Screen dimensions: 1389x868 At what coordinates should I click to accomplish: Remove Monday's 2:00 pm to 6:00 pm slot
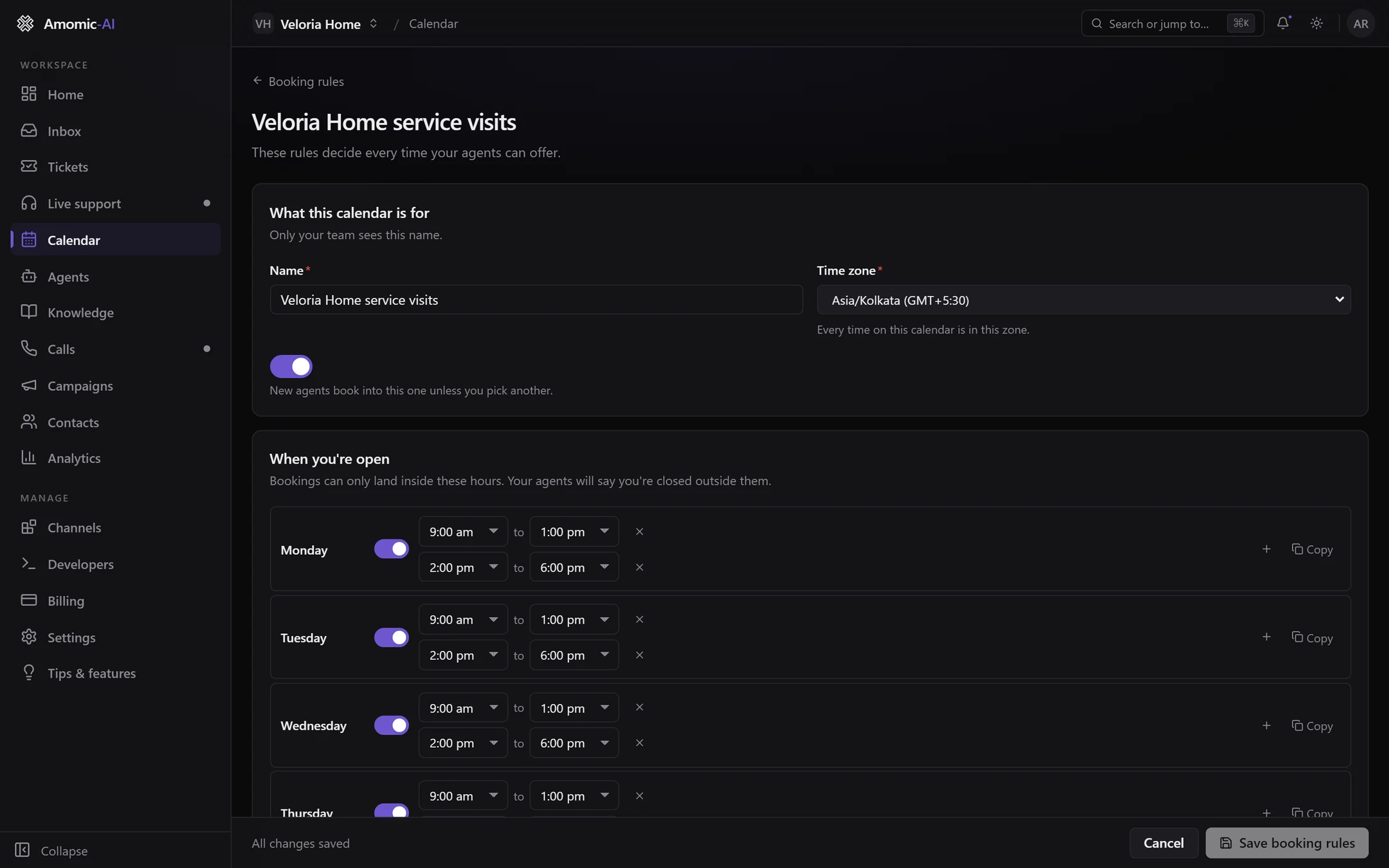pos(639,567)
